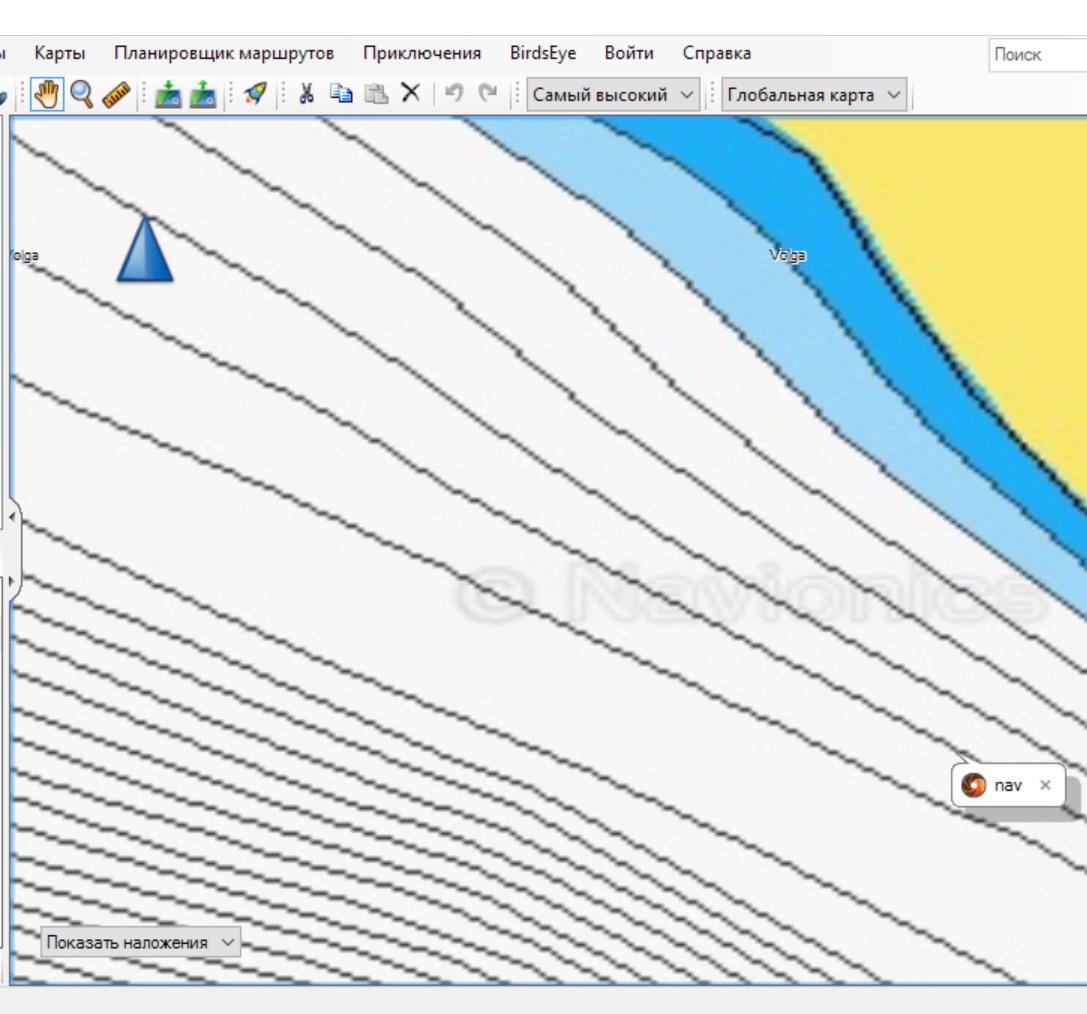Select the Pan hand tool

pos(48,95)
